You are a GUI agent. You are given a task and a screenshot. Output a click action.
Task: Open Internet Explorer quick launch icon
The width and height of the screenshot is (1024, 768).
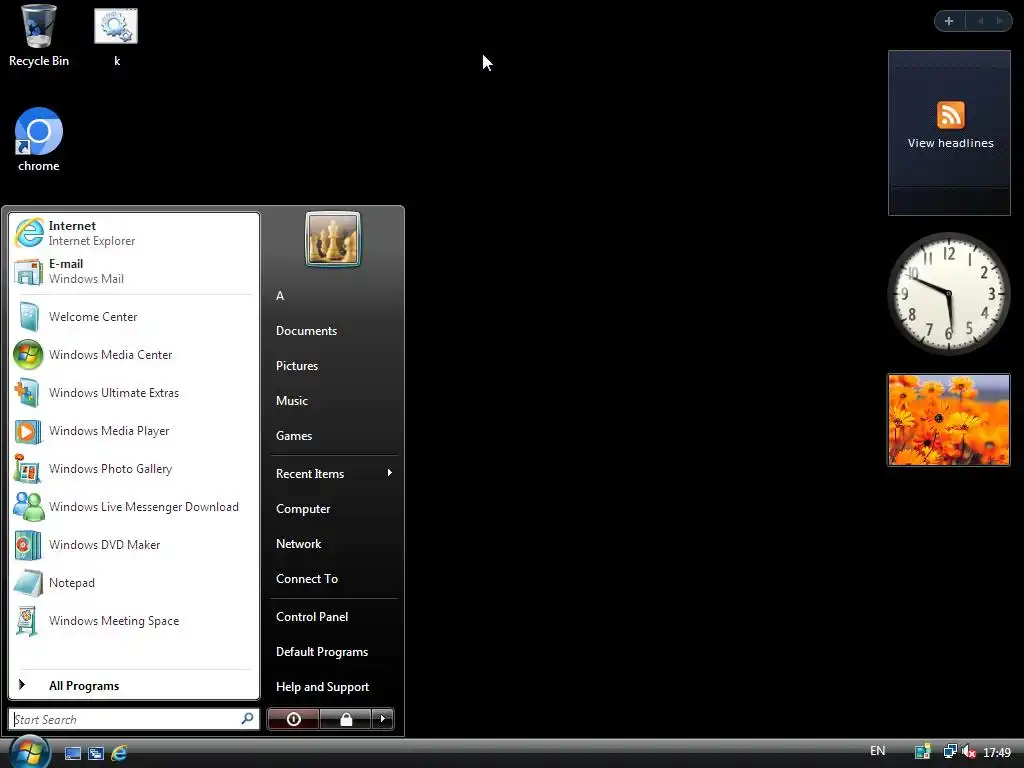[x=119, y=753]
